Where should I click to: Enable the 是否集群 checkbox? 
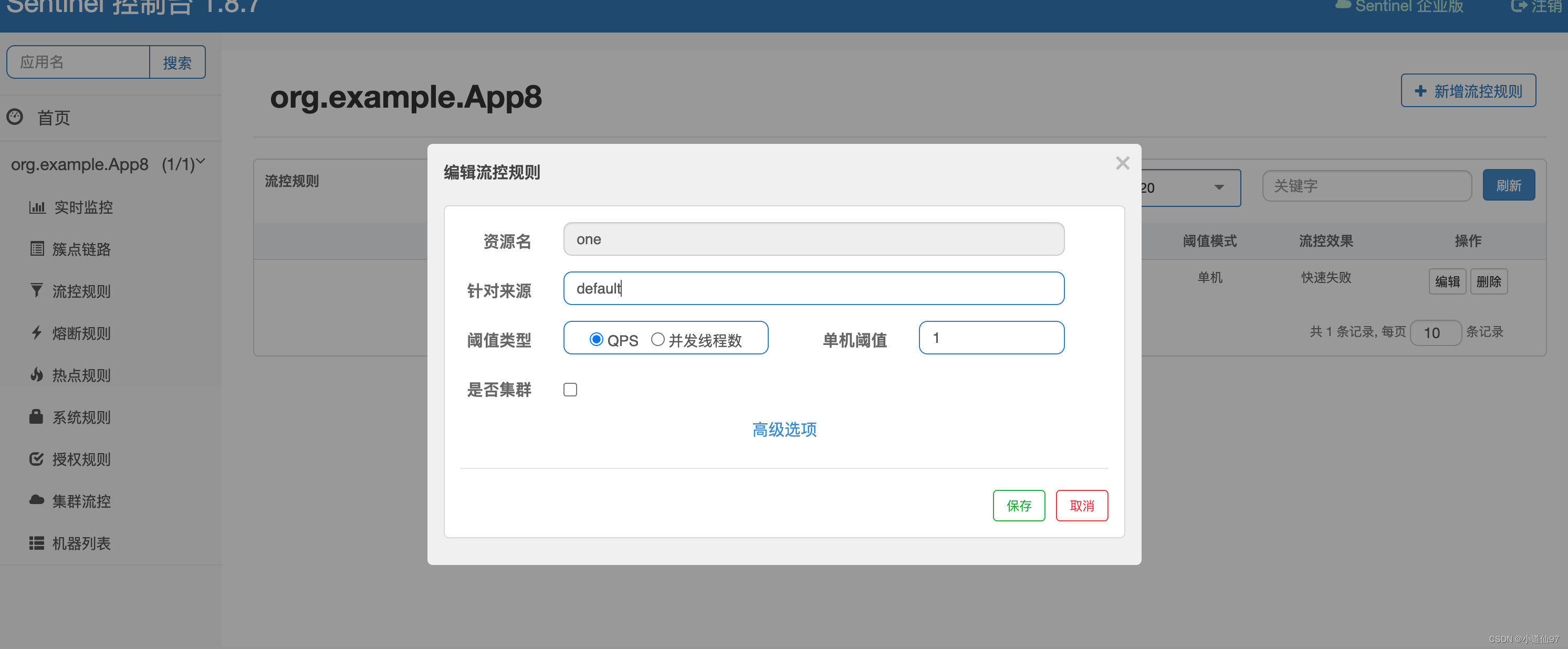point(570,389)
